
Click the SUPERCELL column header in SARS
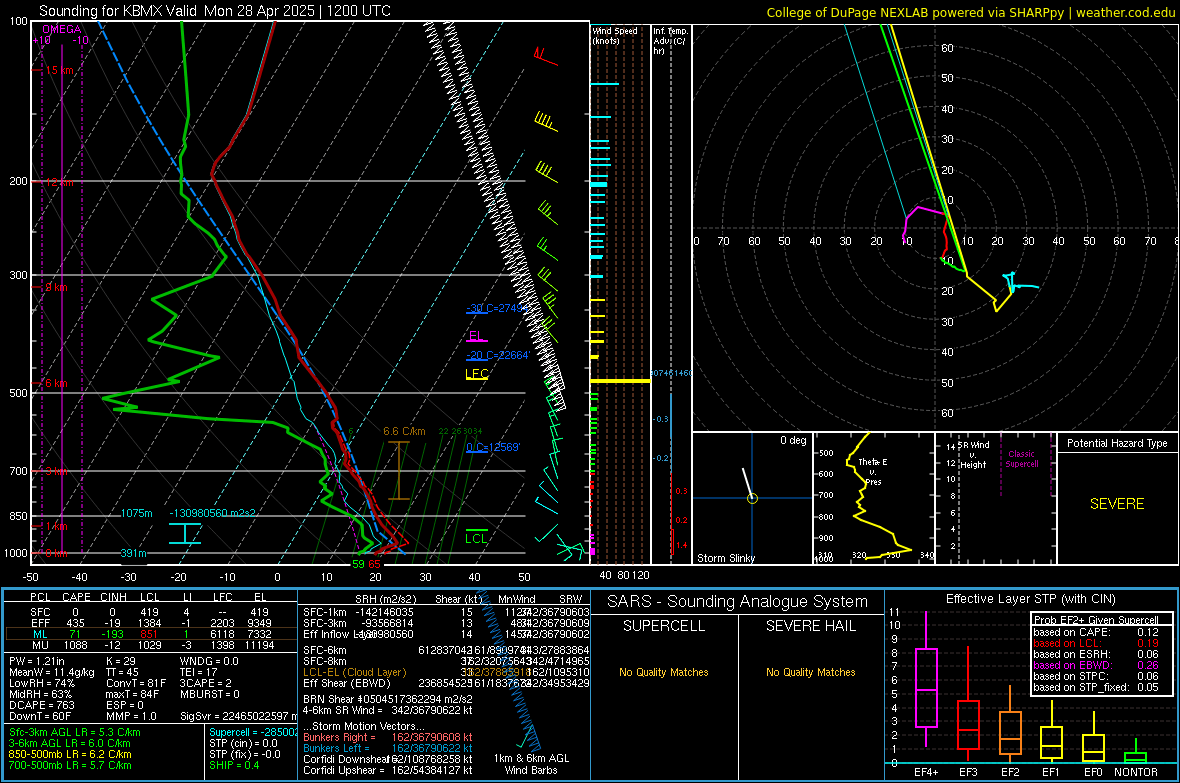664,626
